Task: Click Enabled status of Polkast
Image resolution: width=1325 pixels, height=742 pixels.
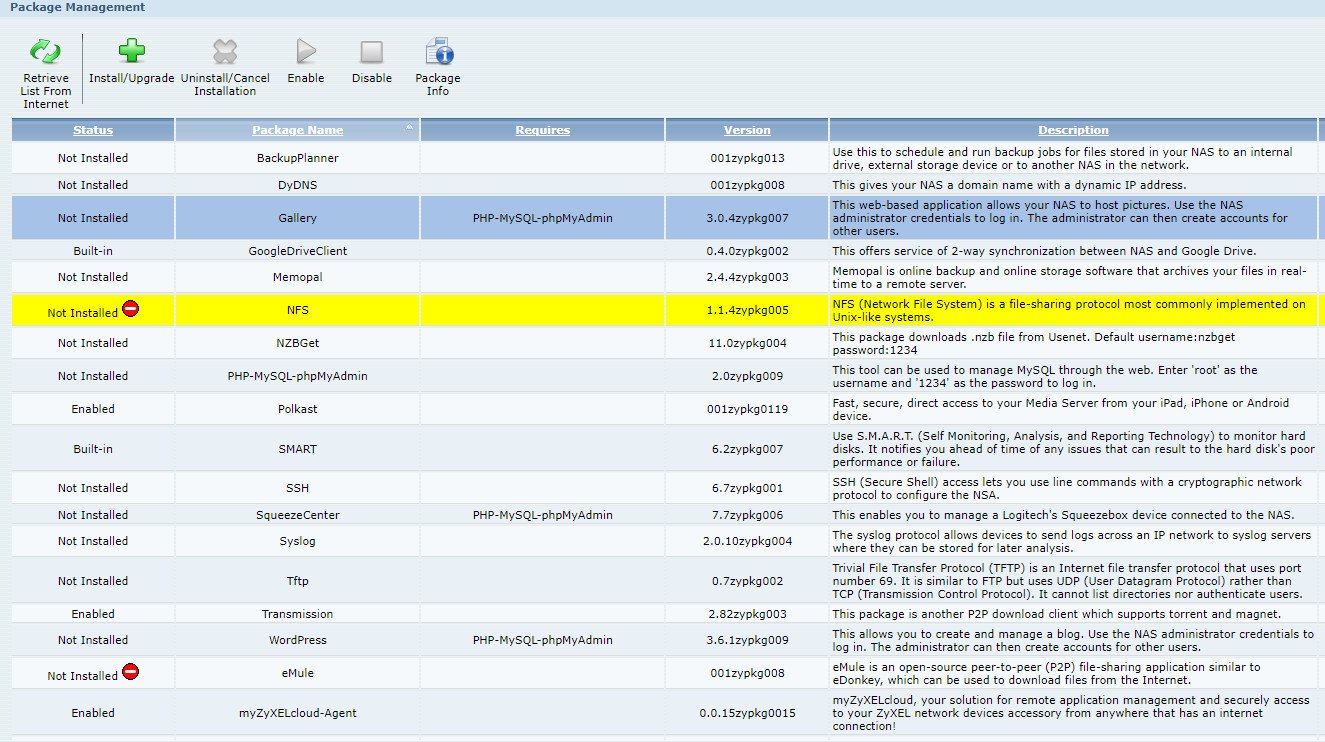Action: [x=93, y=409]
